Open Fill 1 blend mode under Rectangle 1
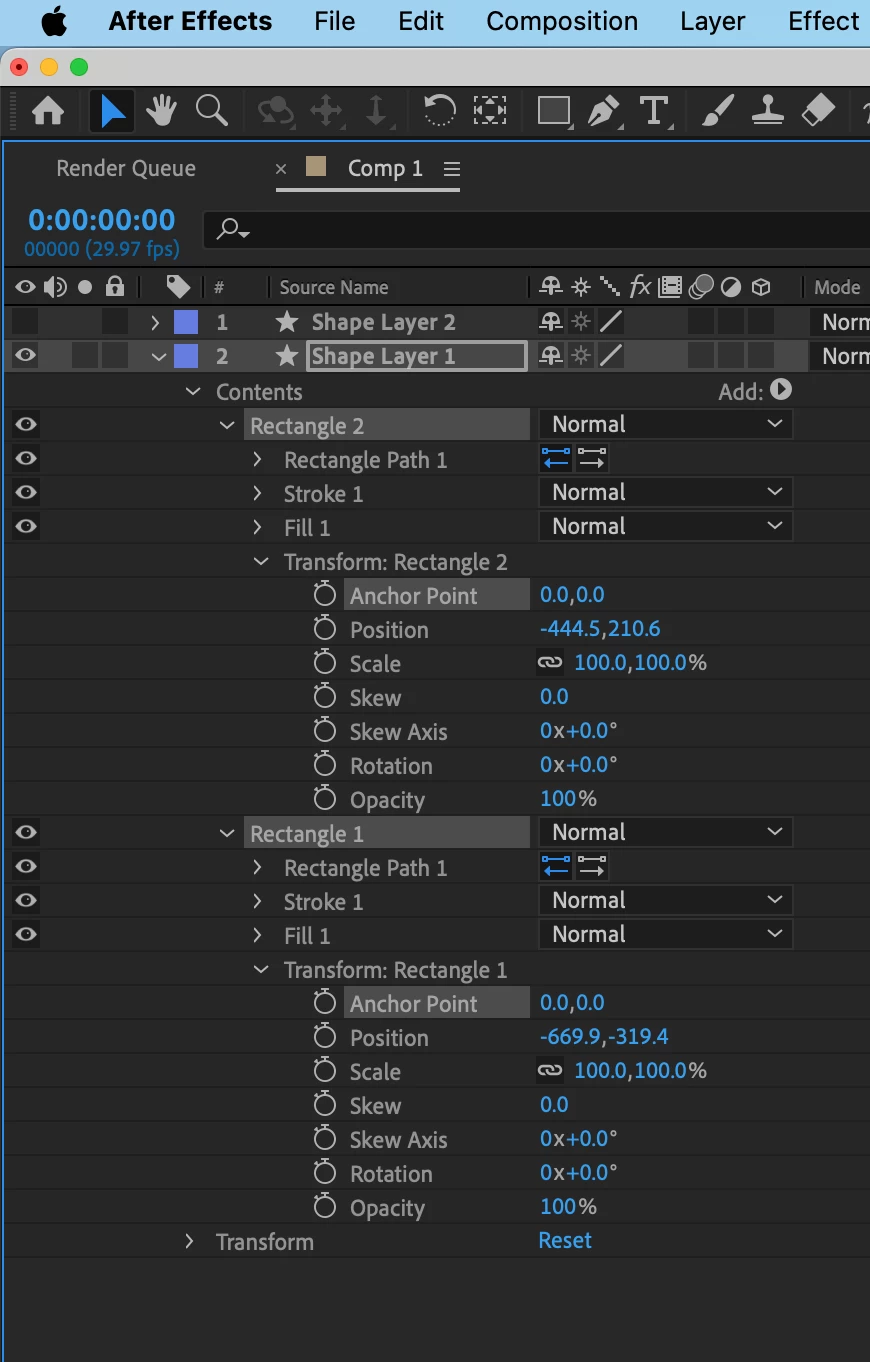Viewport: 870px width, 1362px height. click(x=666, y=934)
